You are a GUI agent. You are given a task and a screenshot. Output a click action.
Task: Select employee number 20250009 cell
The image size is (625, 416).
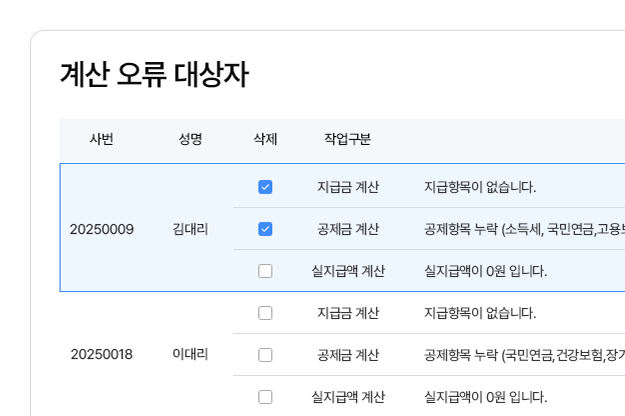tap(101, 229)
